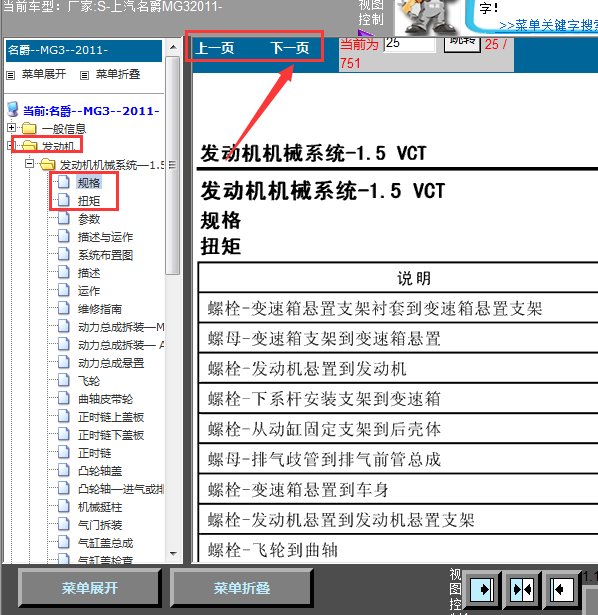Screen dimensions: 598x615
Task: Open the 运作 document item
Action: (x=89, y=291)
